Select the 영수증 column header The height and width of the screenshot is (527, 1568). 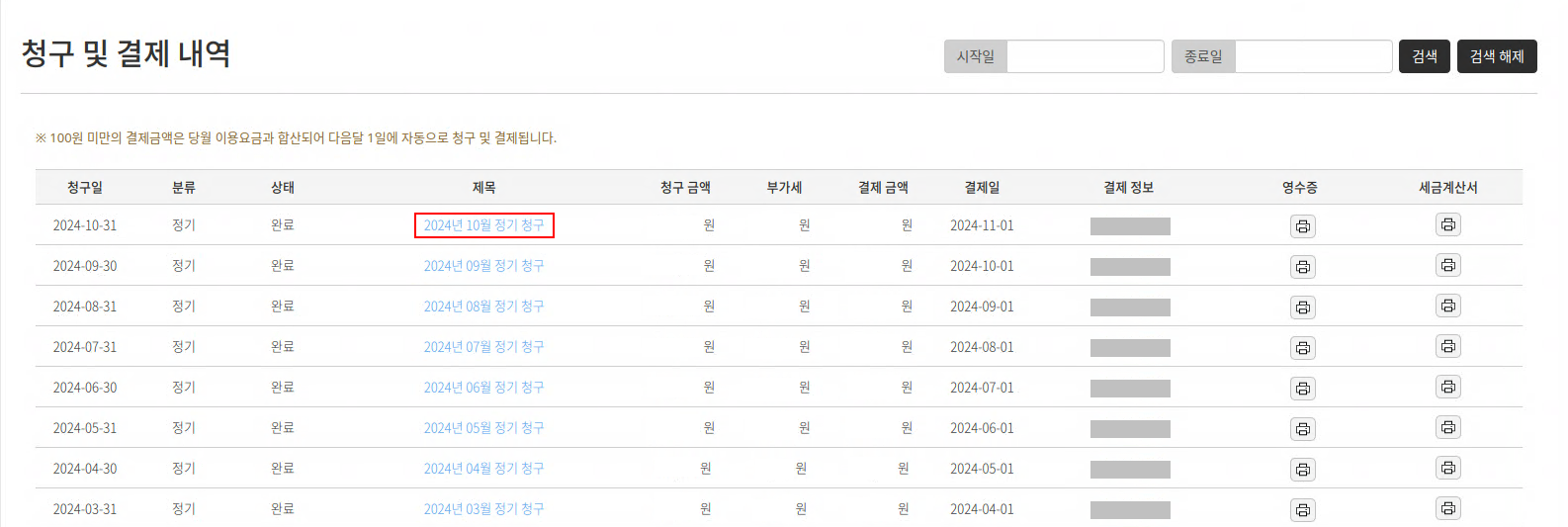[x=1300, y=187]
